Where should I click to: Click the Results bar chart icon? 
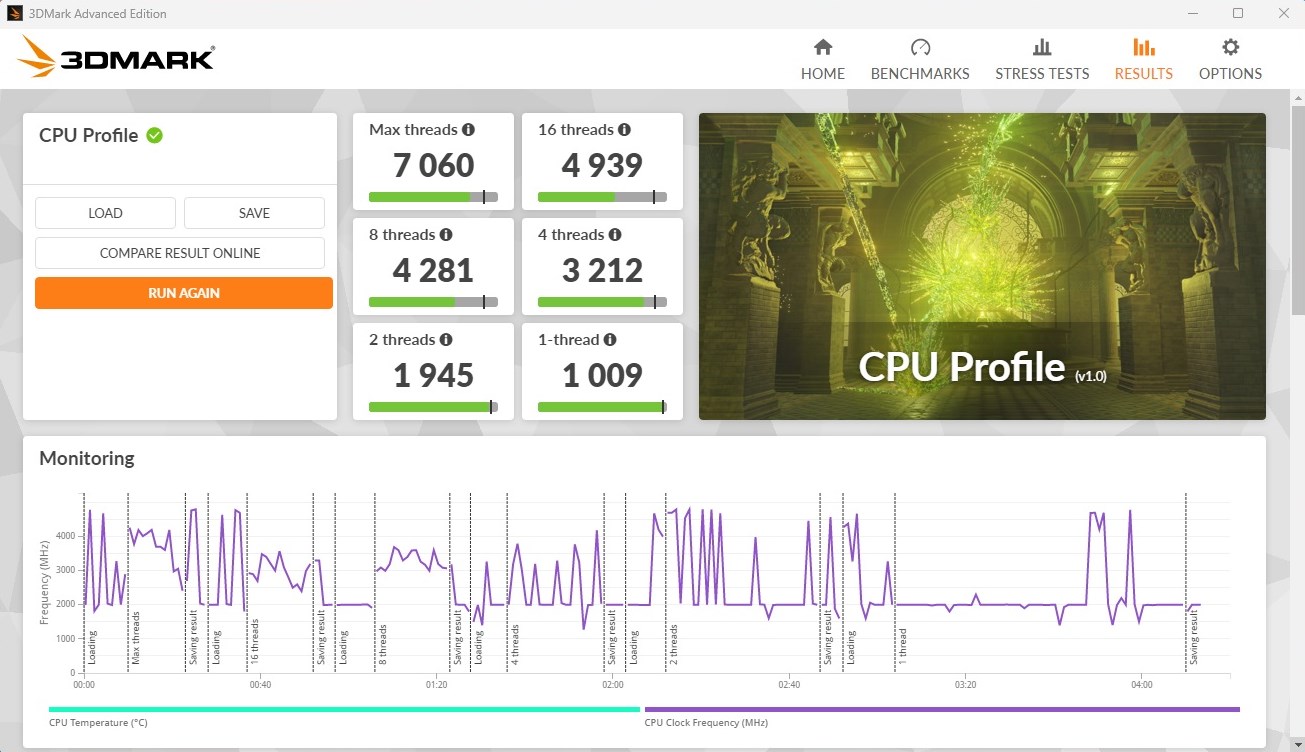[1144, 47]
